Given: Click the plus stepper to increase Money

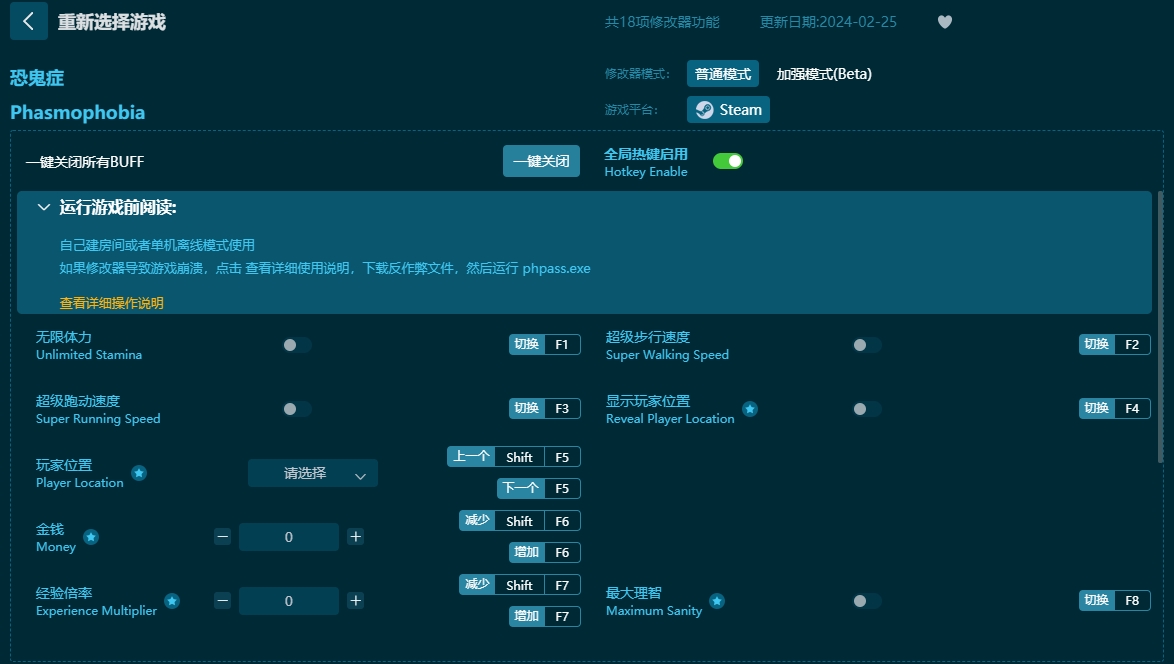Looking at the screenshot, I should tap(355, 536).
